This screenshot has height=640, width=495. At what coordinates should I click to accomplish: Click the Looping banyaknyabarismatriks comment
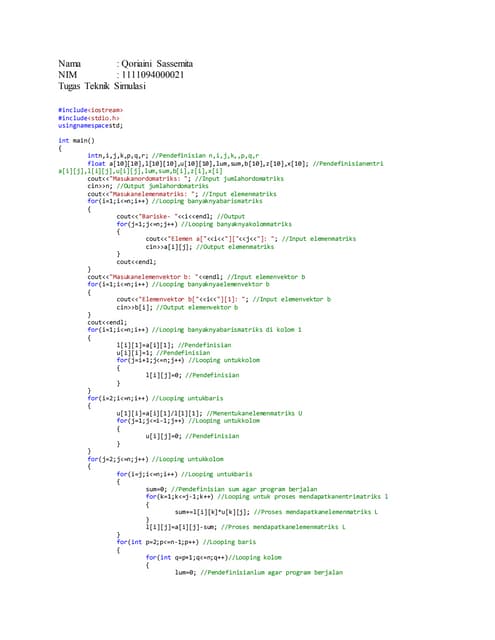207,201
